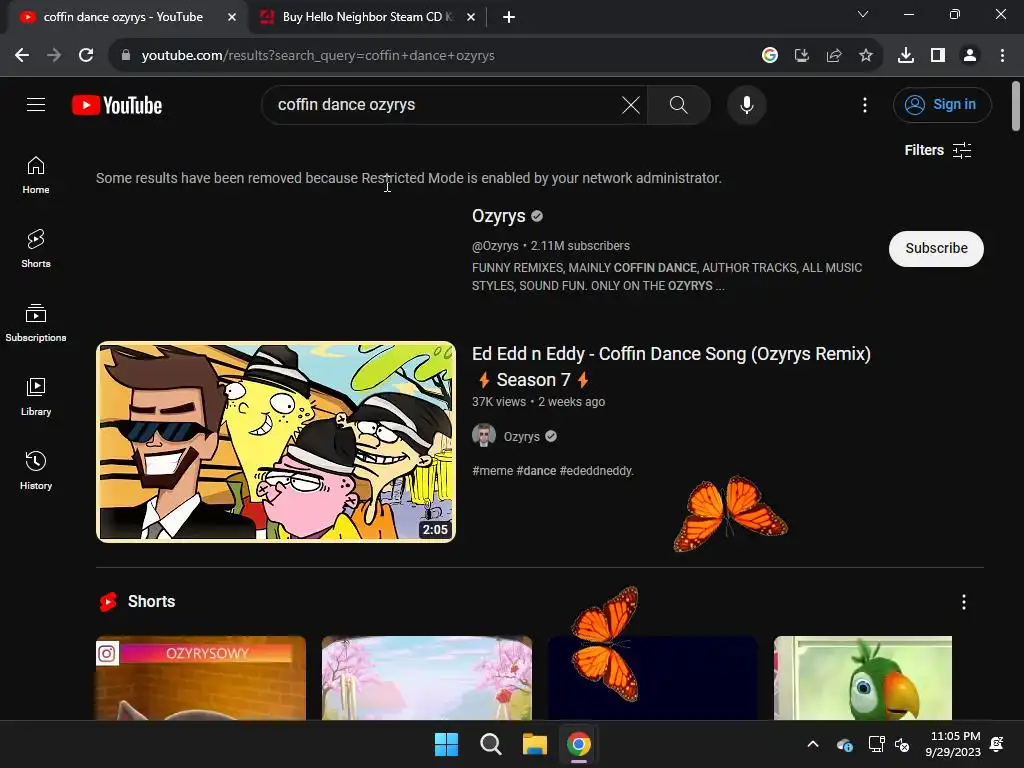The height and width of the screenshot is (768, 1024).
Task: Click the Ozyrys uploader name under the video
Action: tap(521, 436)
